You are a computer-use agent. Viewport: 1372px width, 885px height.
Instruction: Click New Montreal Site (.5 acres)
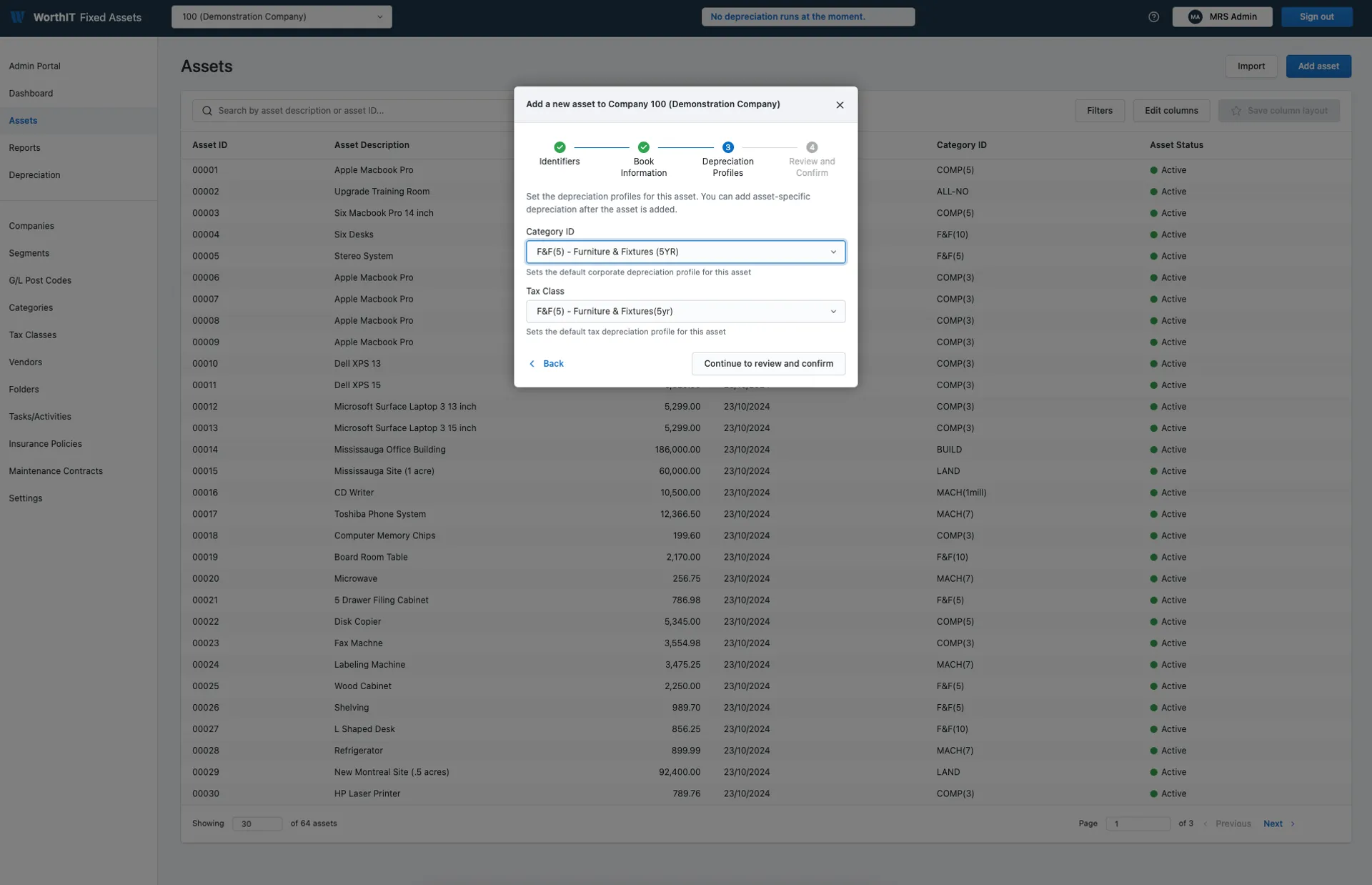click(392, 771)
